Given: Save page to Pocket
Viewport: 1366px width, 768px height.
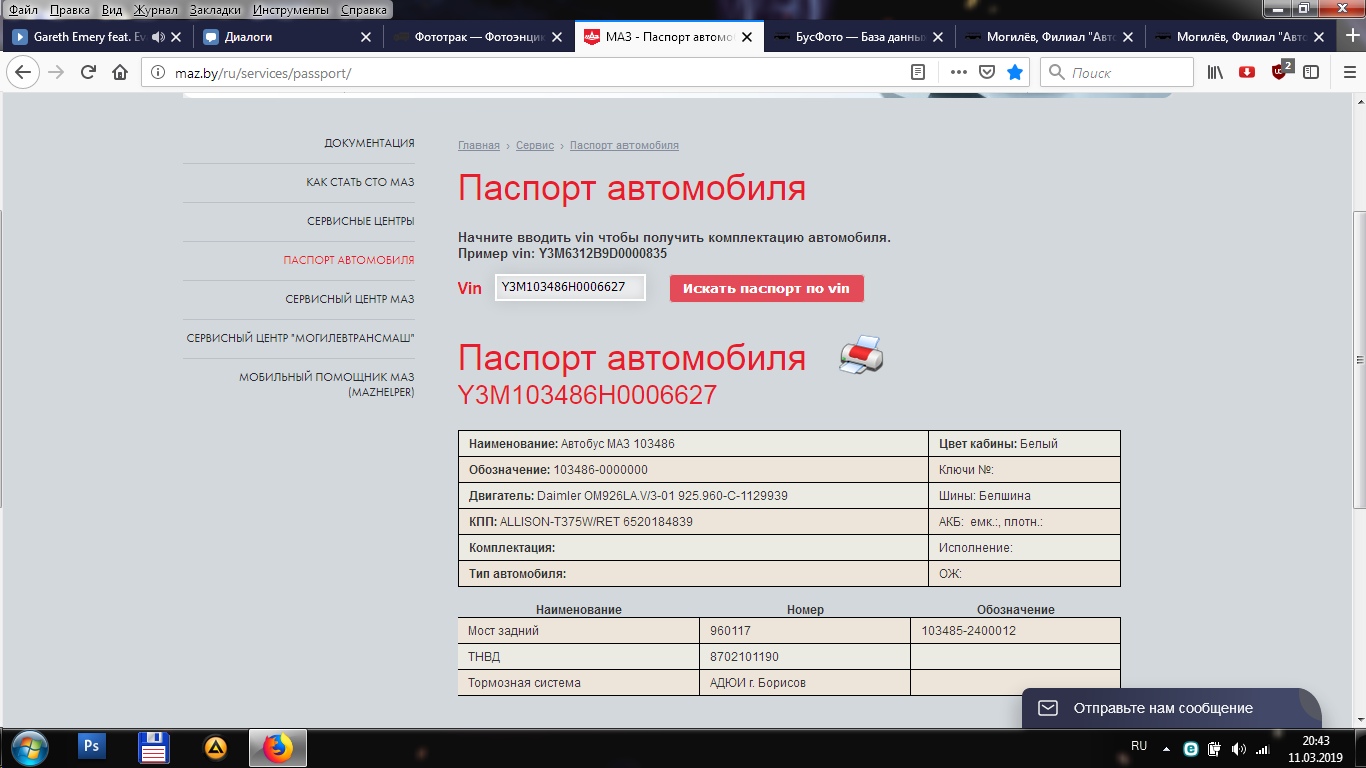Looking at the screenshot, I should click(987, 72).
